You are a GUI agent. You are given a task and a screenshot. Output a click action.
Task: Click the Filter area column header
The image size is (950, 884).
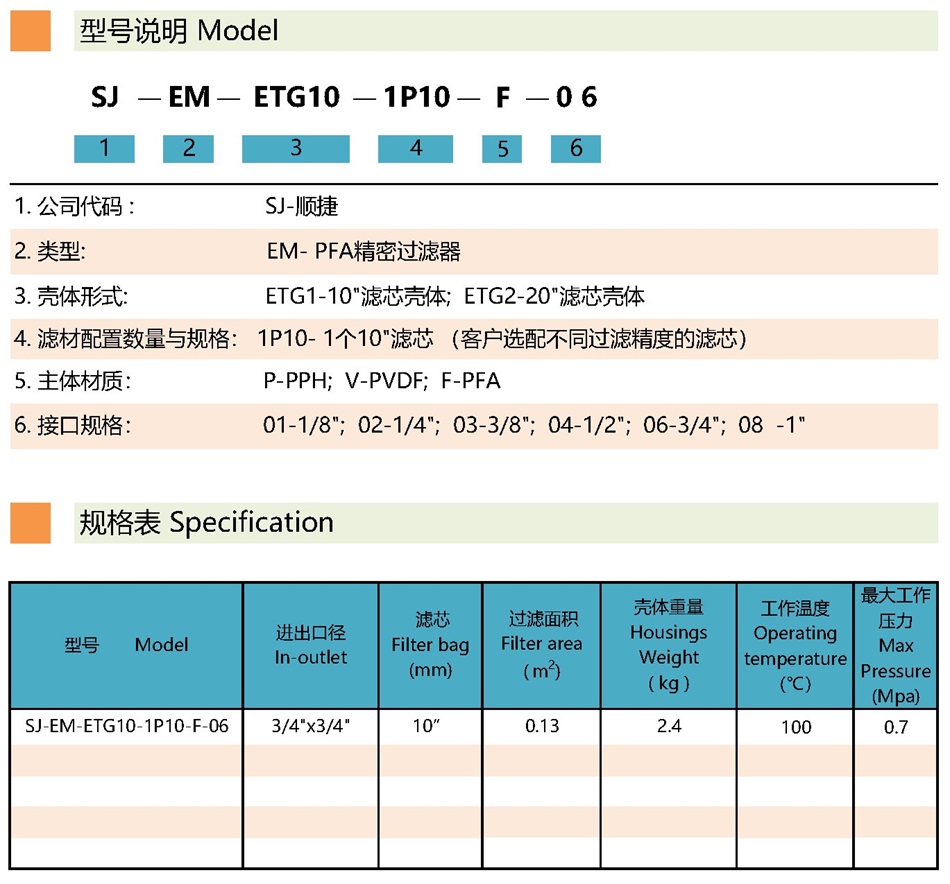[x=541, y=645]
